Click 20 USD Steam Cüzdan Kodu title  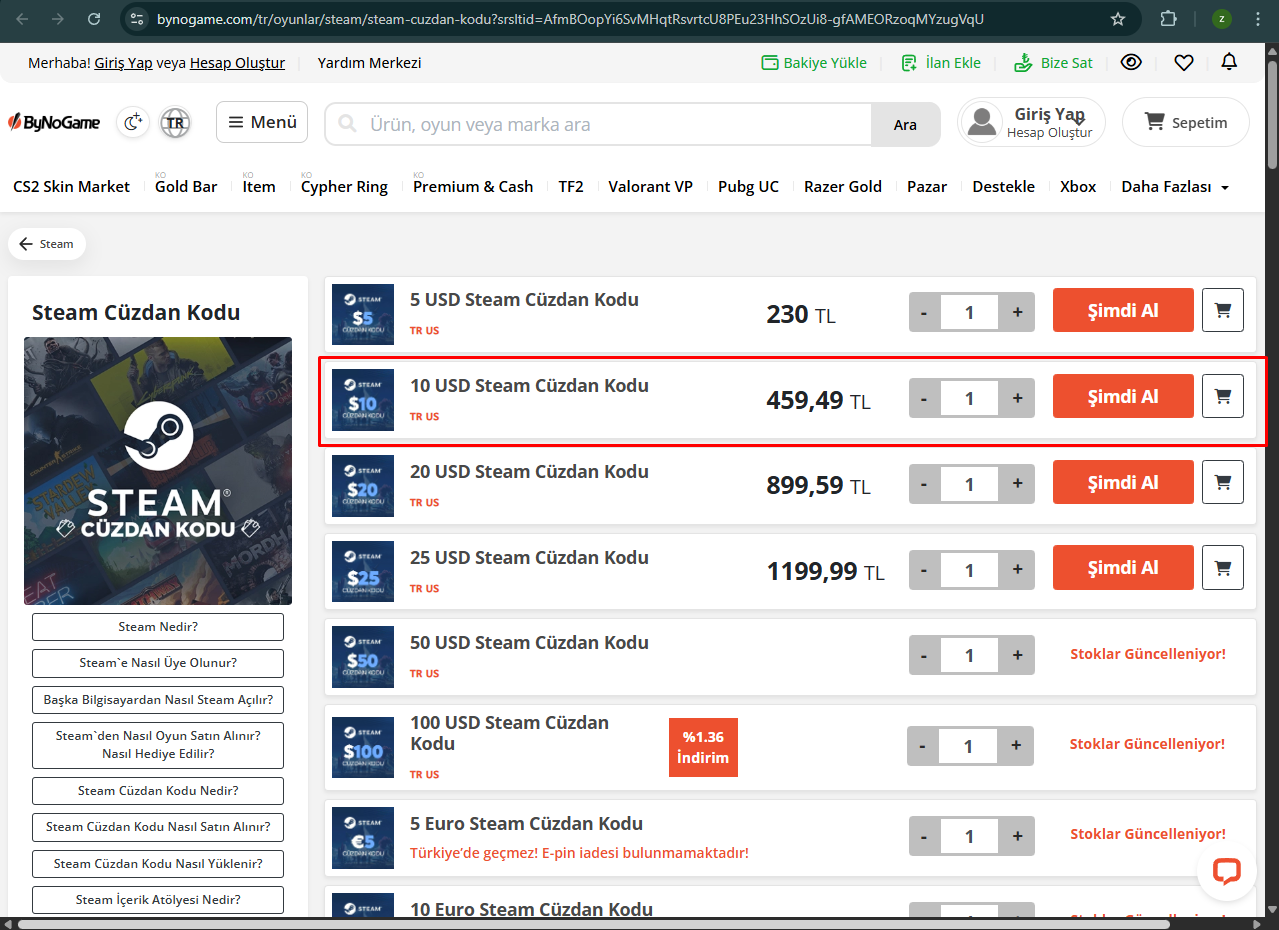[529, 471]
